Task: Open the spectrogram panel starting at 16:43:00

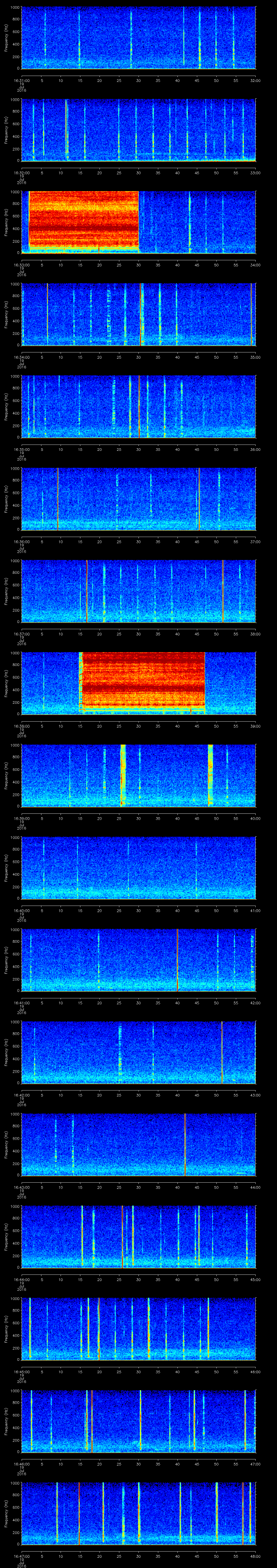Action: pos(139,1144)
